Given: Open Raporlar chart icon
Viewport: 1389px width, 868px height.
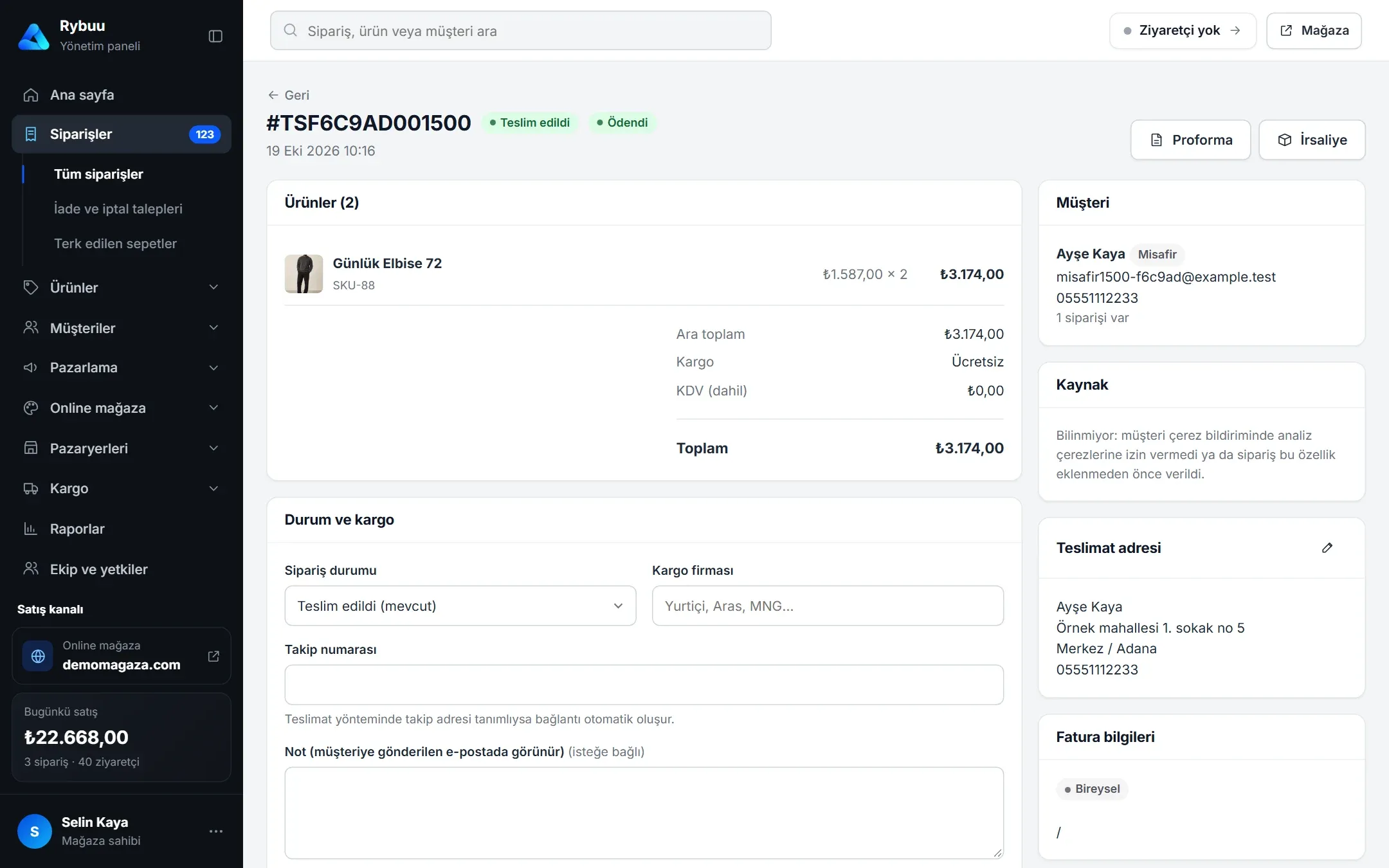Looking at the screenshot, I should point(30,529).
